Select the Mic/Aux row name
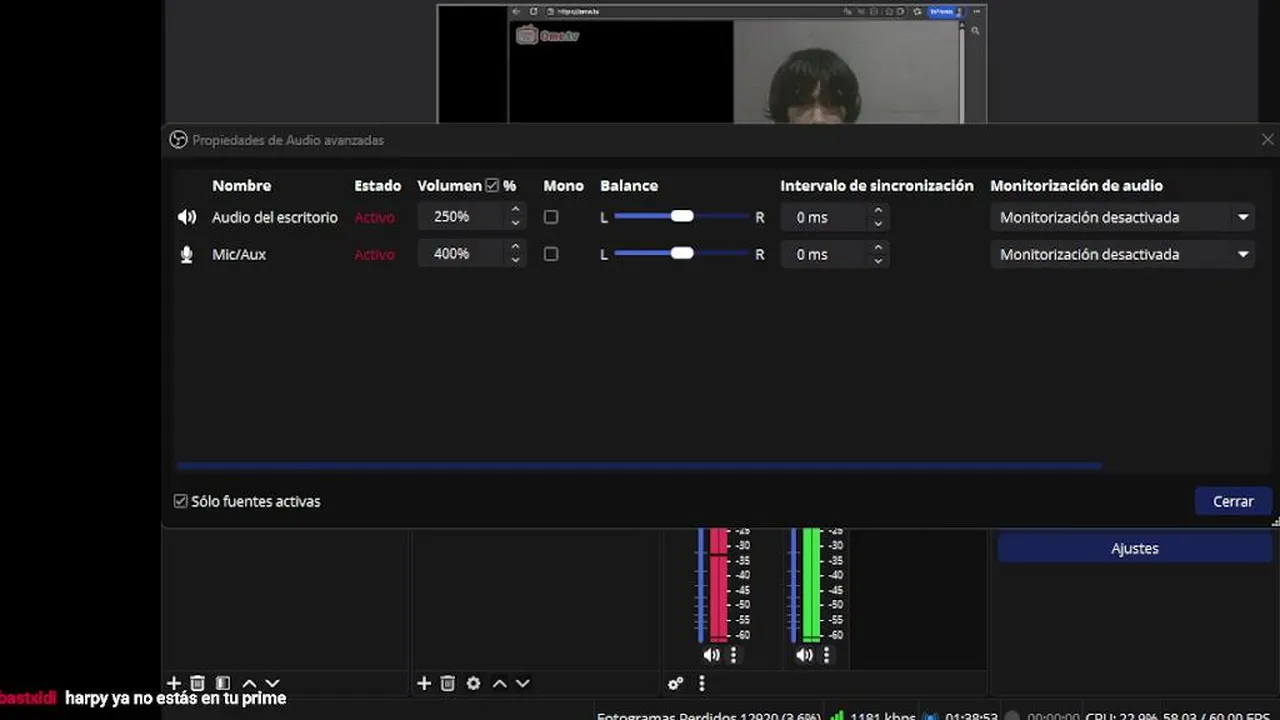The image size is (1280, 720). pos(239,254)
